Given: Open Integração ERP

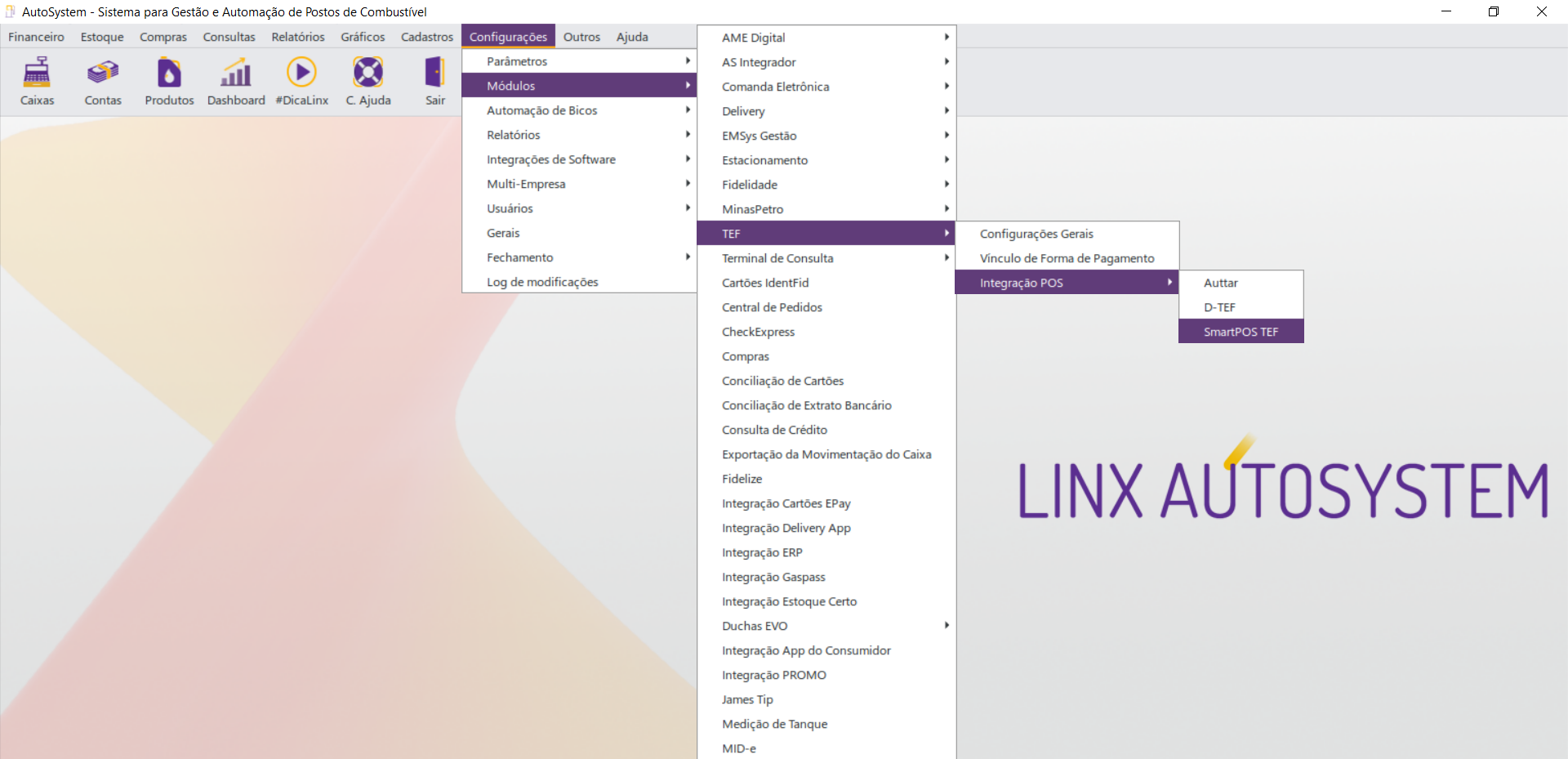Looking at the screenshot, I should [826, 552].
